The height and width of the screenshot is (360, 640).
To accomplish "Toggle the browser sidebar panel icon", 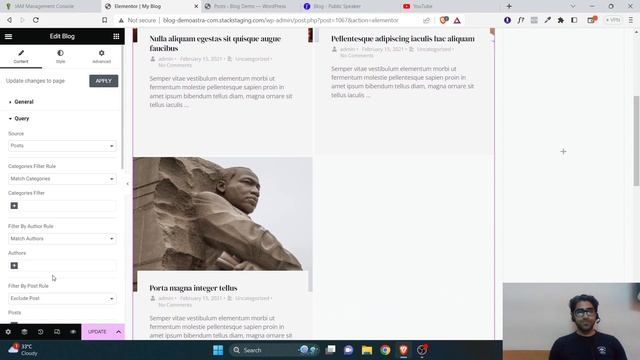I will click(x=574, y=20).
